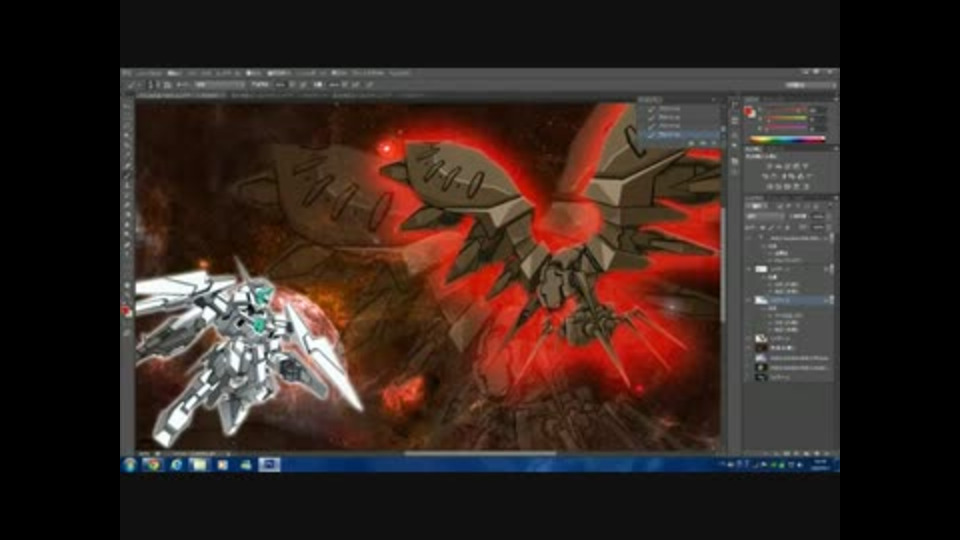Open the Windows Start menu
This screenshot has height=540, width=960.
pyautogui.click(x=129, y=465)
